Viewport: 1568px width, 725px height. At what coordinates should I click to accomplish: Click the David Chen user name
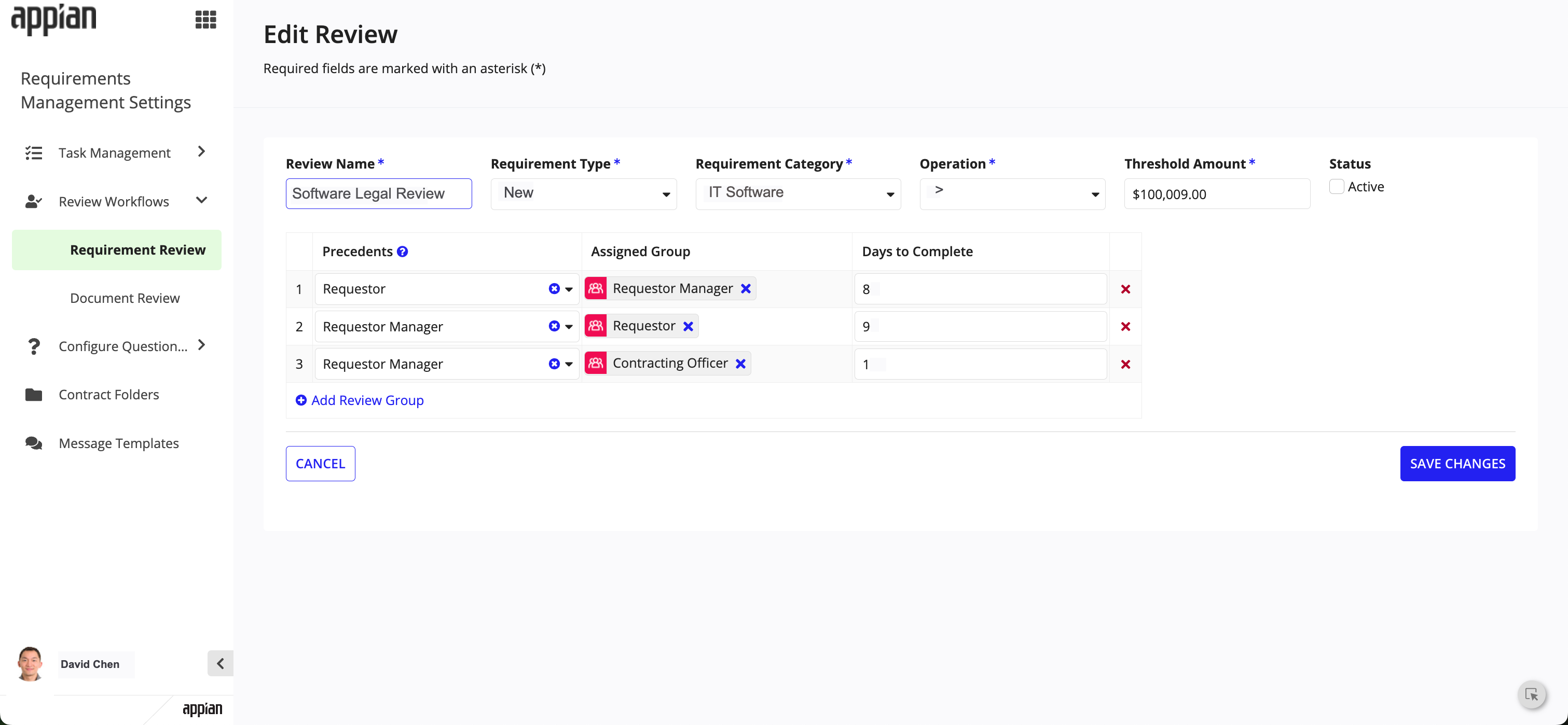[90, 664]
